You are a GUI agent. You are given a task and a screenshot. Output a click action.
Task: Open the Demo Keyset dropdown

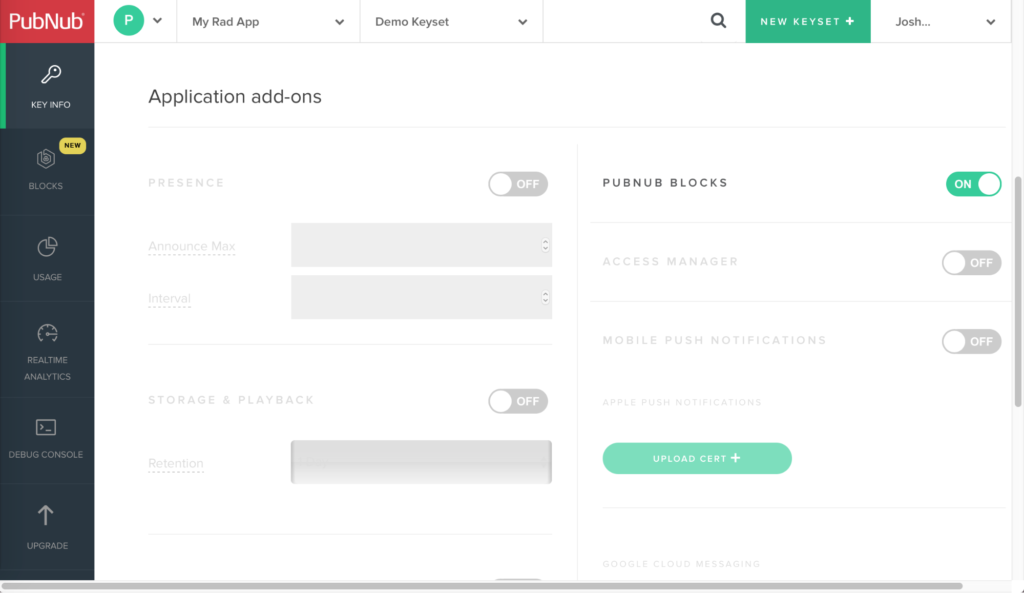point(450,20)
